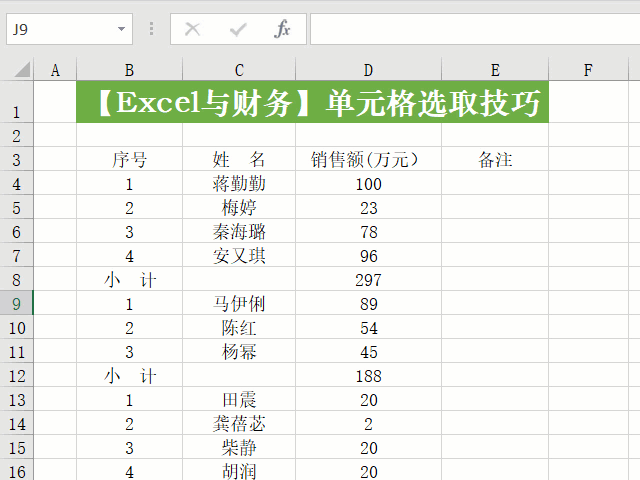The width and height of the screenshot is (640, 480).
Task: Click the formula bar options dots handle
Action: pos(151,29)
